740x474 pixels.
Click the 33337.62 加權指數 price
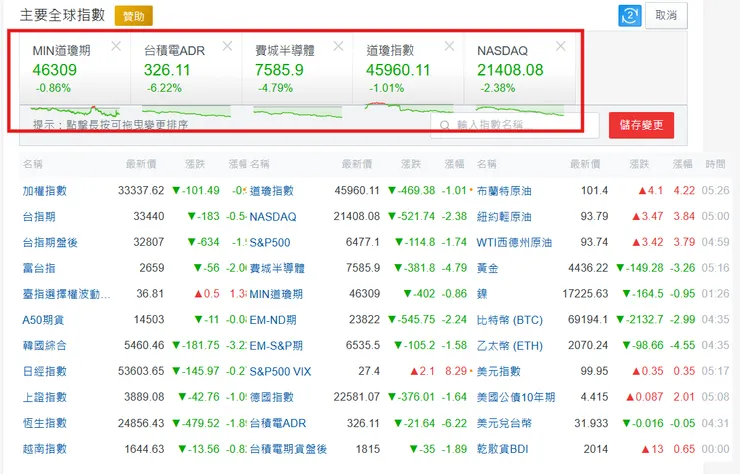tap(141, 191)
